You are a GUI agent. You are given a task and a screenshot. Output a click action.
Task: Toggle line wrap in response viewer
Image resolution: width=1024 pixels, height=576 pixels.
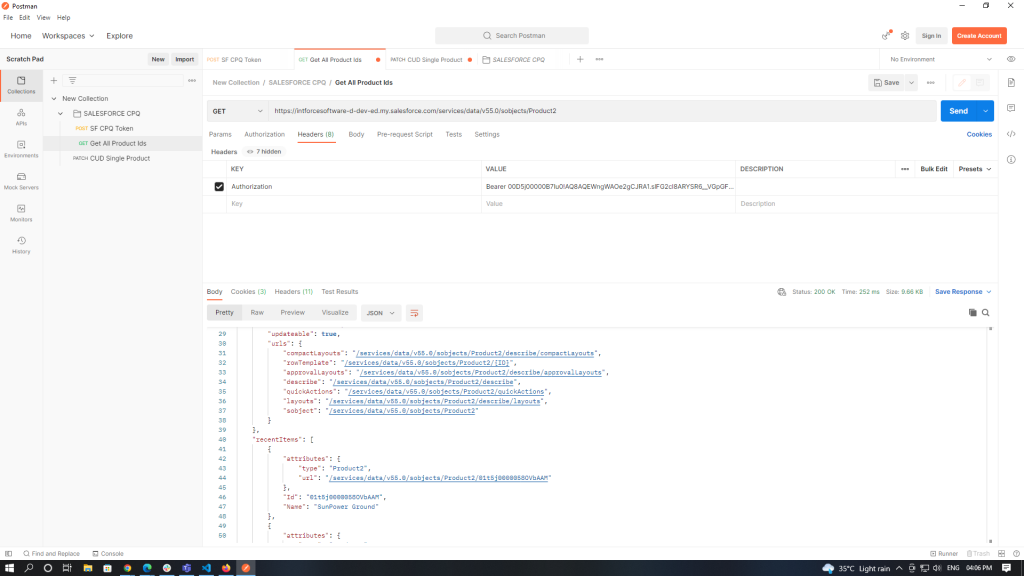(x=414, y=313)
